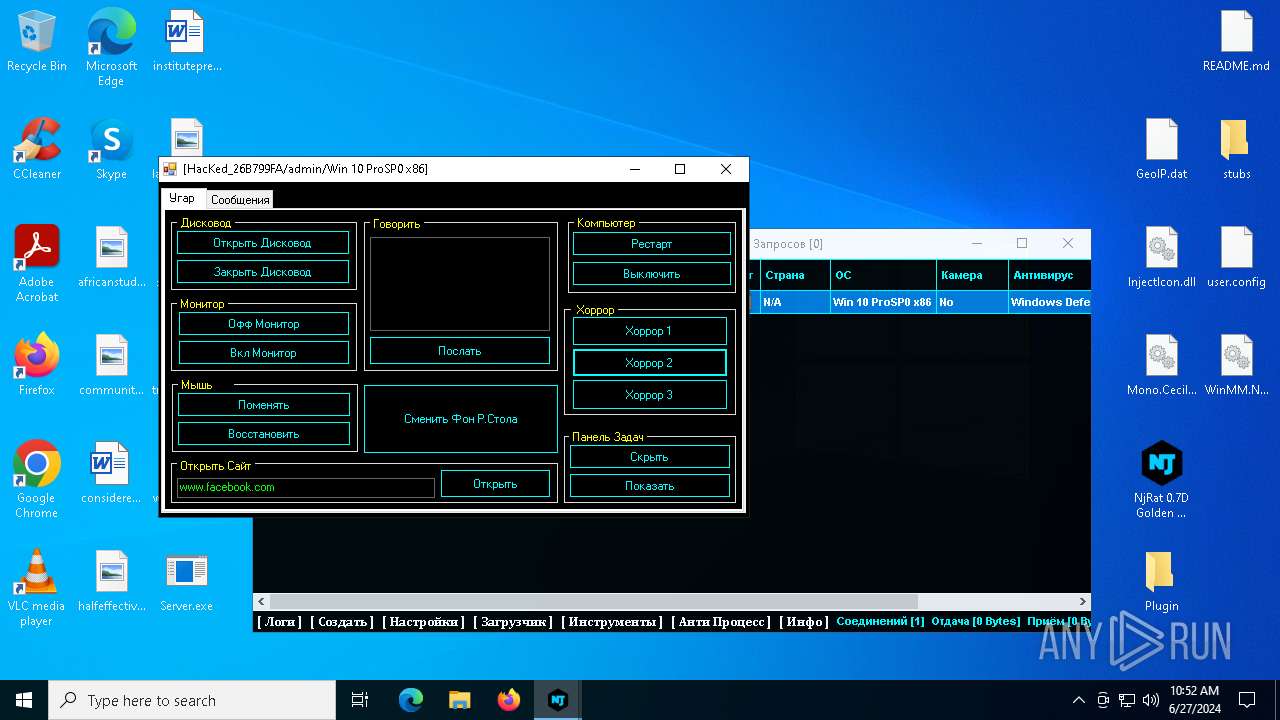
Task: Launch Google Chrome from the desktop
Action: pyautogui.click(x=37, y=480)
